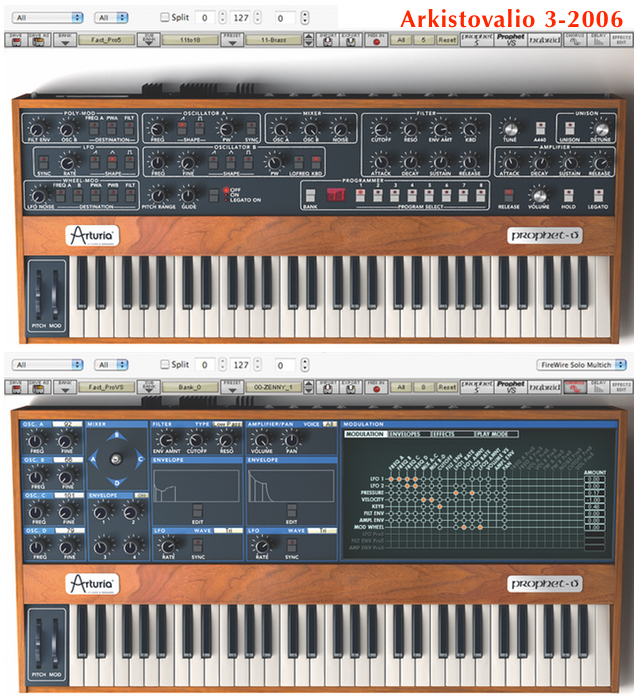Click the VS Filter CUTOFF knob

pos(196,441)
